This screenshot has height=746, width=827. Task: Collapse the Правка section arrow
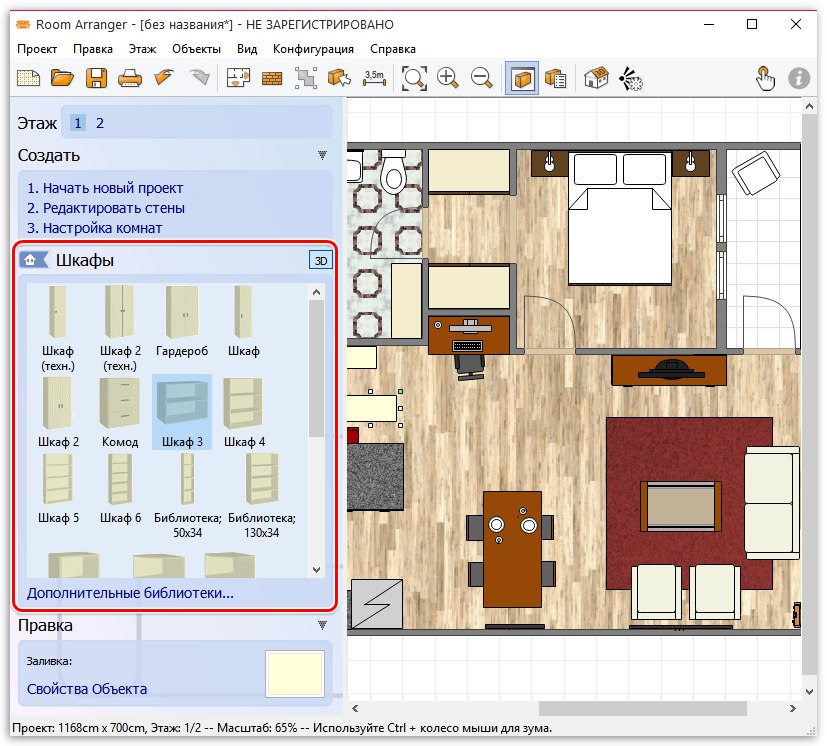[x=322, y=625]
